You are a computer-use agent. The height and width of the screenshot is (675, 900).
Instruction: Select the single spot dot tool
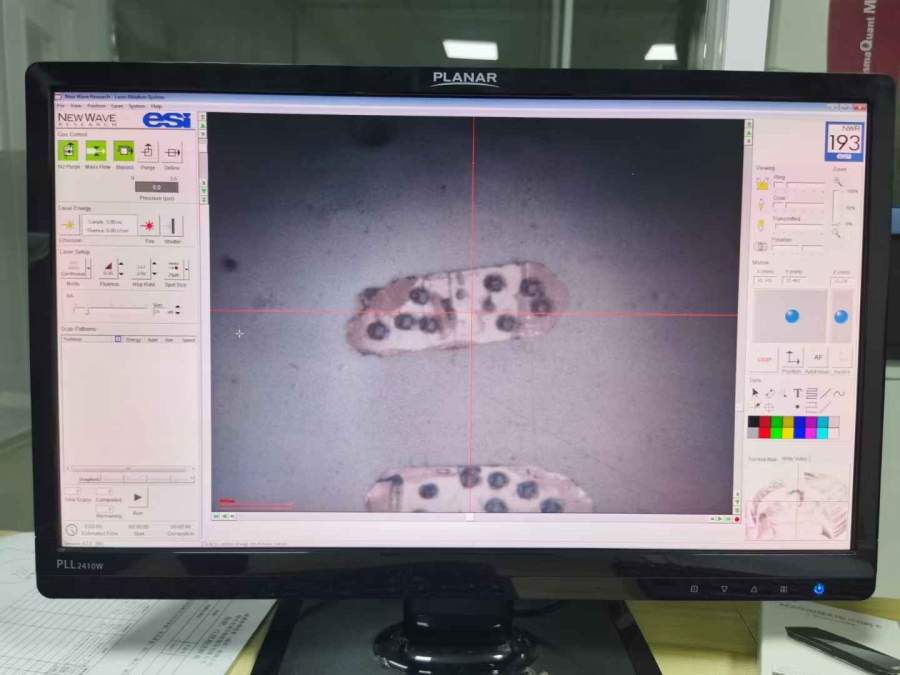pyautogui.click(x=797, y=407)
